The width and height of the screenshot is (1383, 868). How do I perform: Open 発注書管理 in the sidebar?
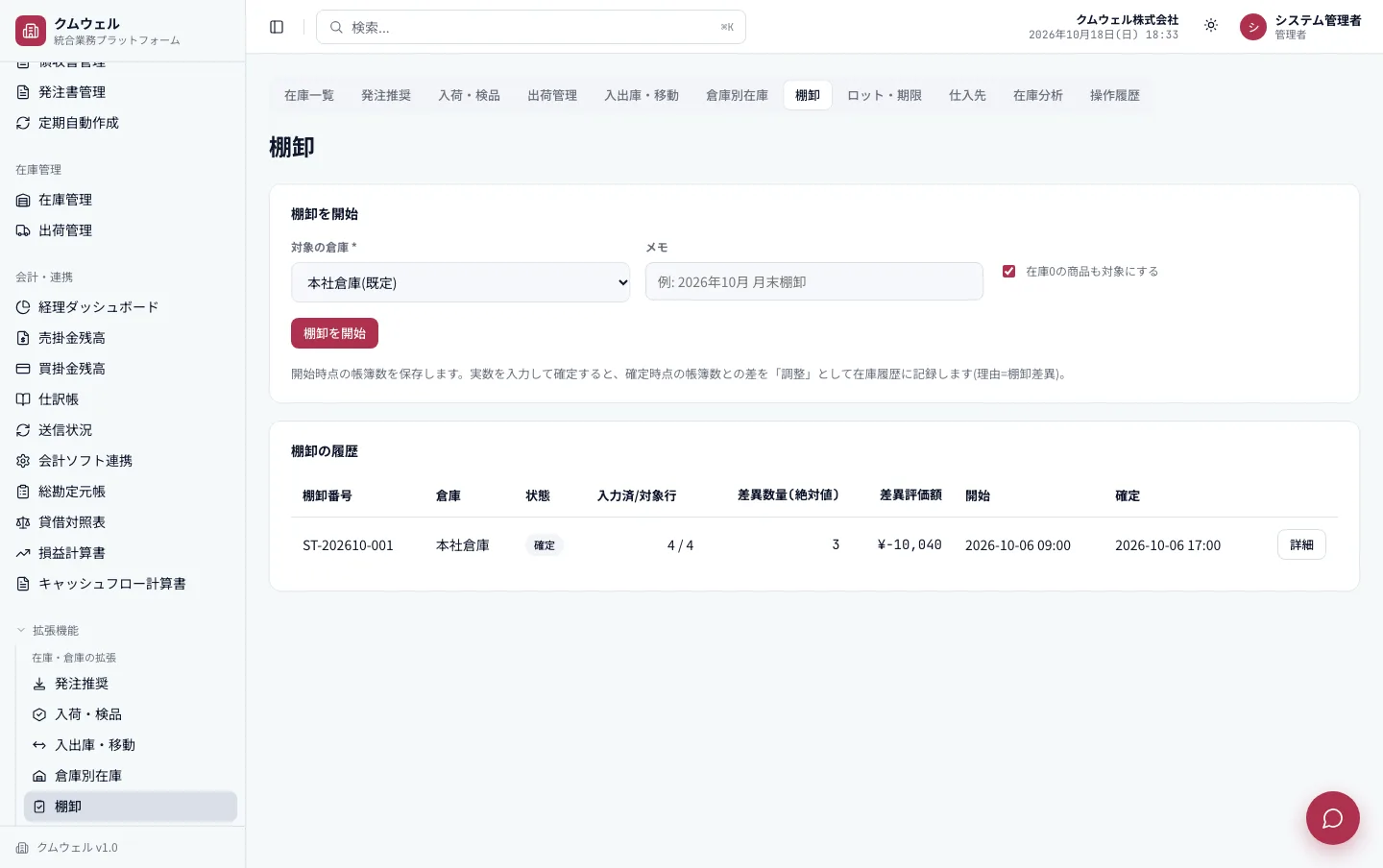[123, 92]
